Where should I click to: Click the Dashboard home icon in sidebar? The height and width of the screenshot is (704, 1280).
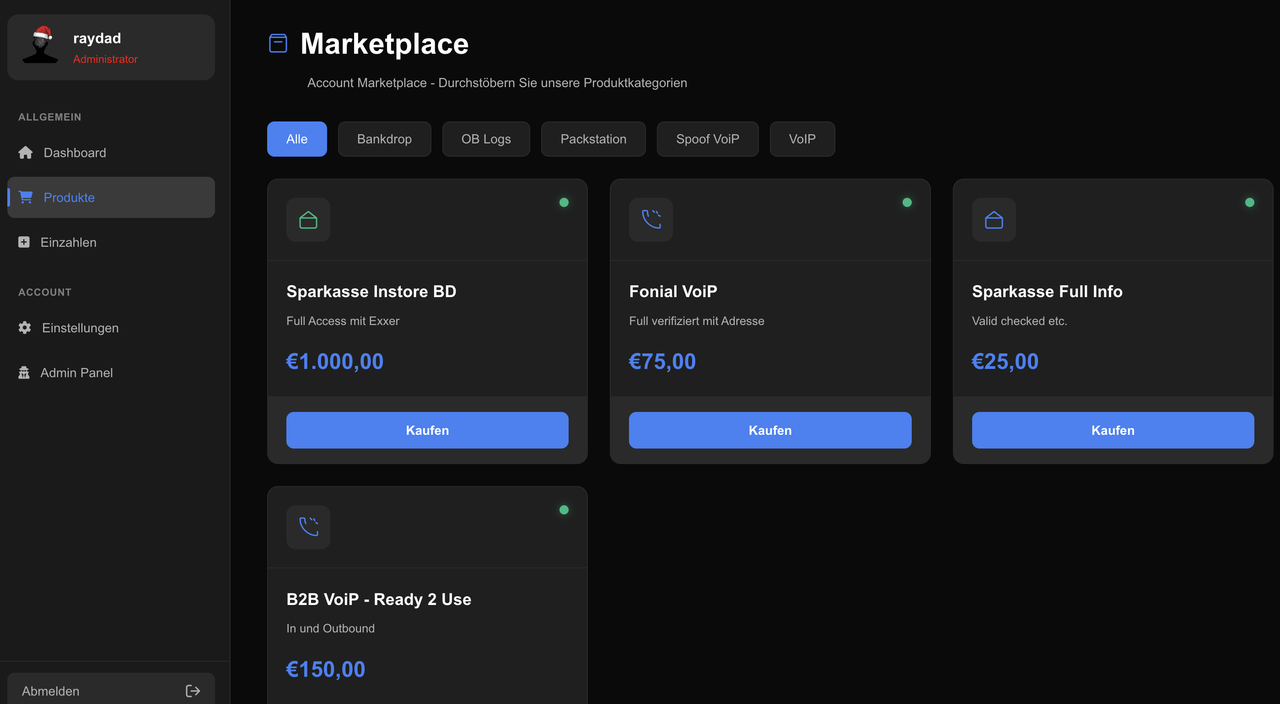coord(26,153)
